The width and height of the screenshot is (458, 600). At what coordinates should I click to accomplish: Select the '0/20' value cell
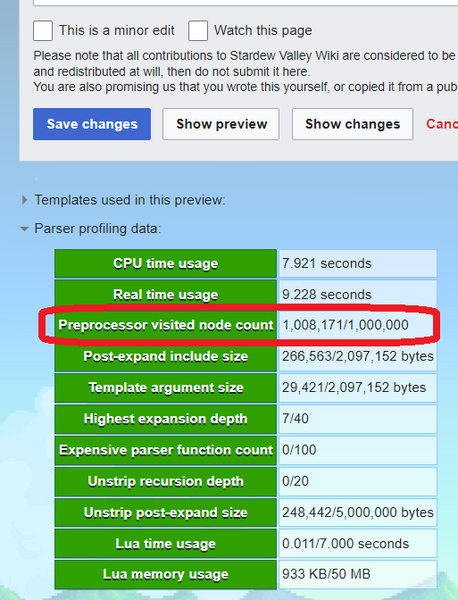tap(357, 481)
